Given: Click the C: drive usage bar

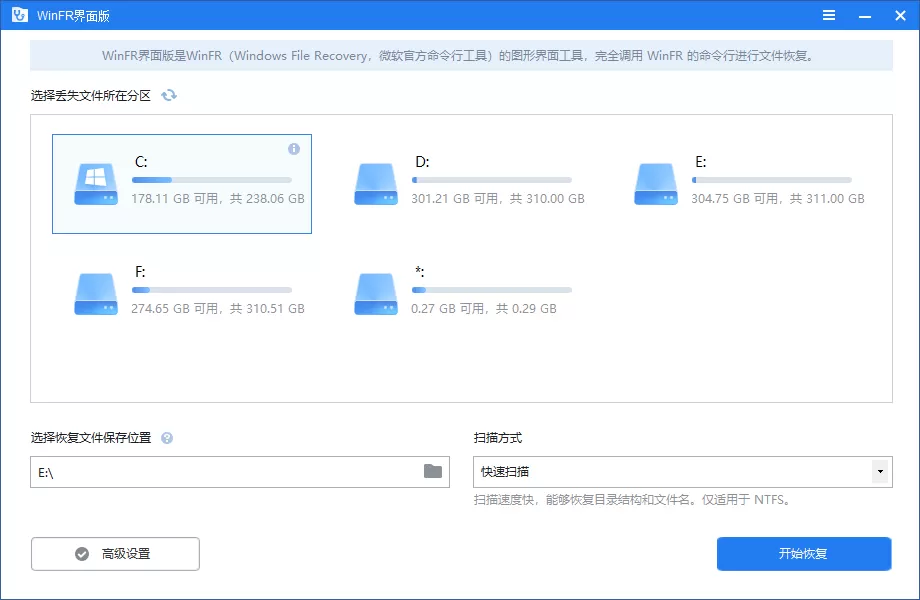Looking at the screenshot, I should pos(212,180).
